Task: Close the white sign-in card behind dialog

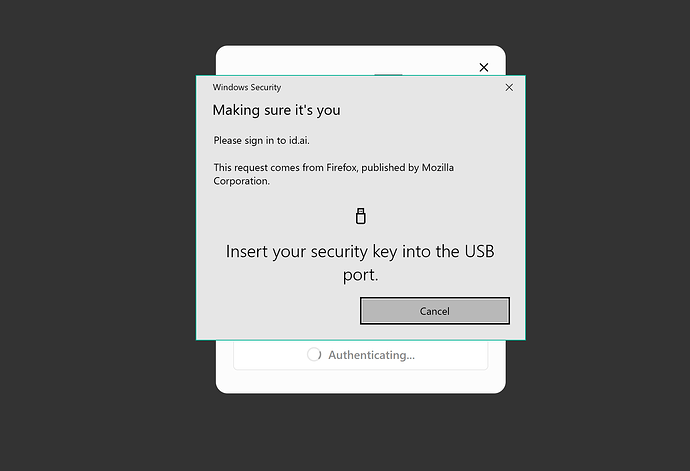Action: coord(484,67)
